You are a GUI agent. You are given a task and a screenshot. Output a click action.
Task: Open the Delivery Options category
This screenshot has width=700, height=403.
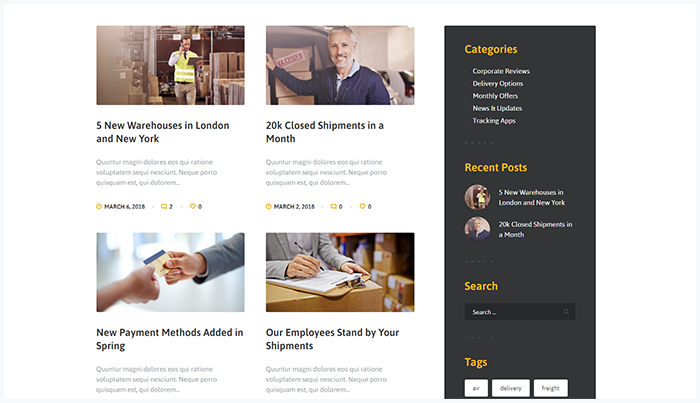click(498, 83)
